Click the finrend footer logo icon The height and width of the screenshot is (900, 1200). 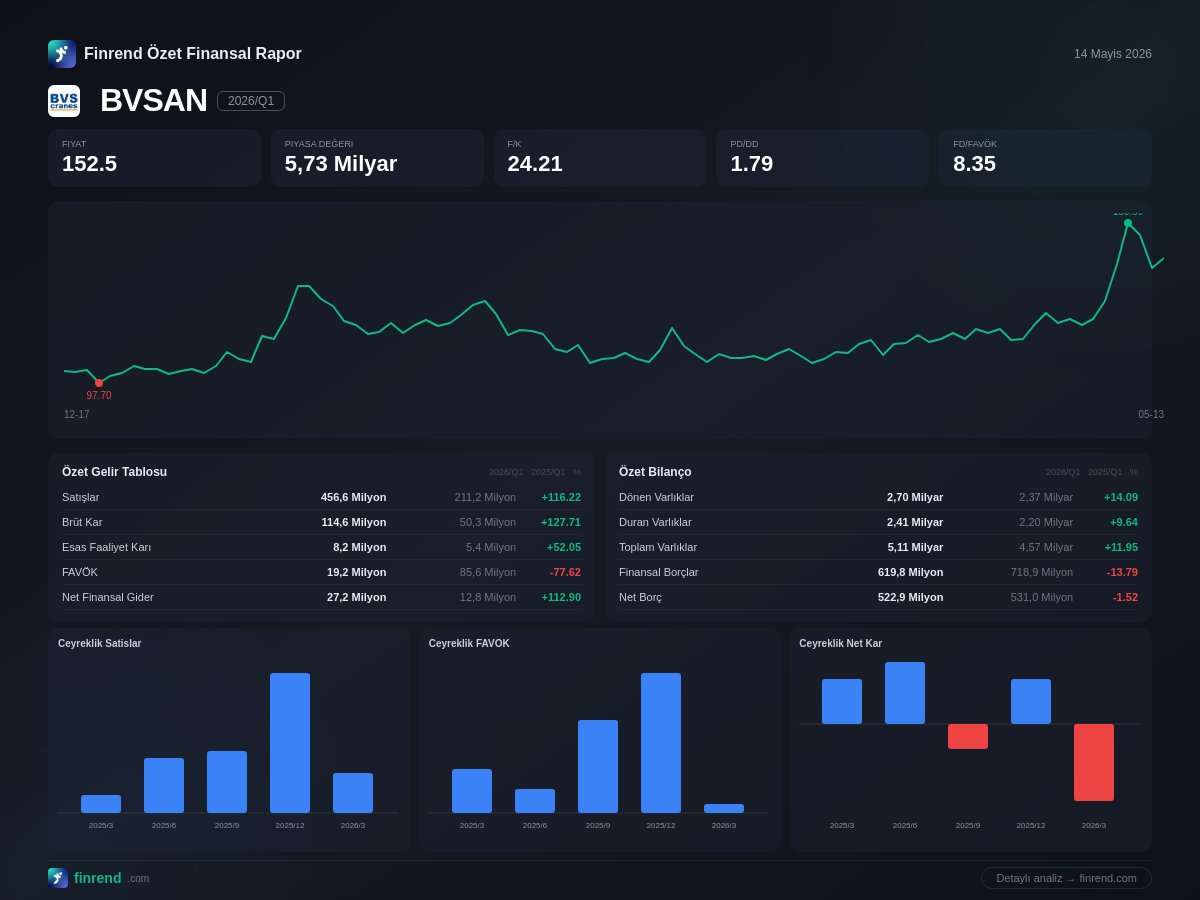(58, 878)
